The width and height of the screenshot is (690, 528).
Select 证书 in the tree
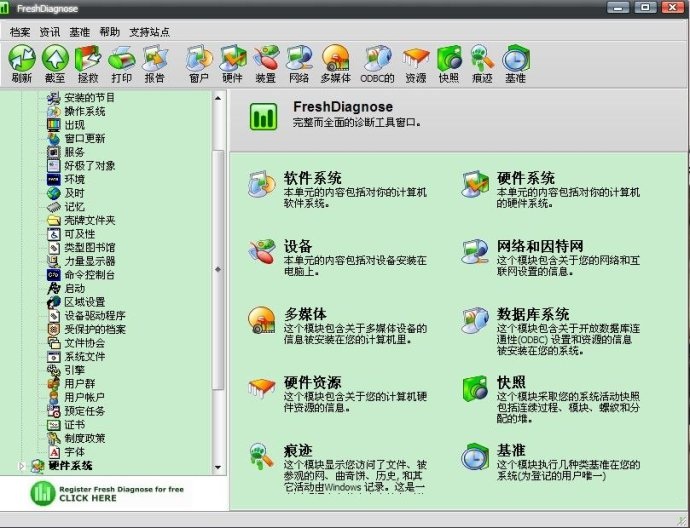point(74,425)
